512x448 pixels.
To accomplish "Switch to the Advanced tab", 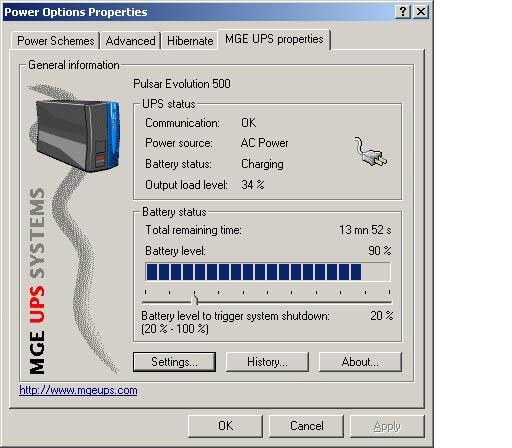I will point(130,41).
